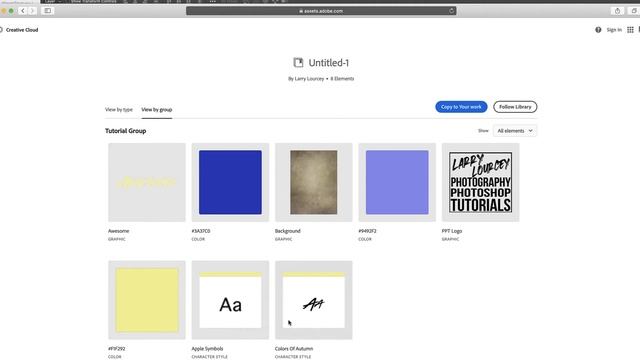Go forward with browser forward arrow
640x360 pixels.
point(32,11)
